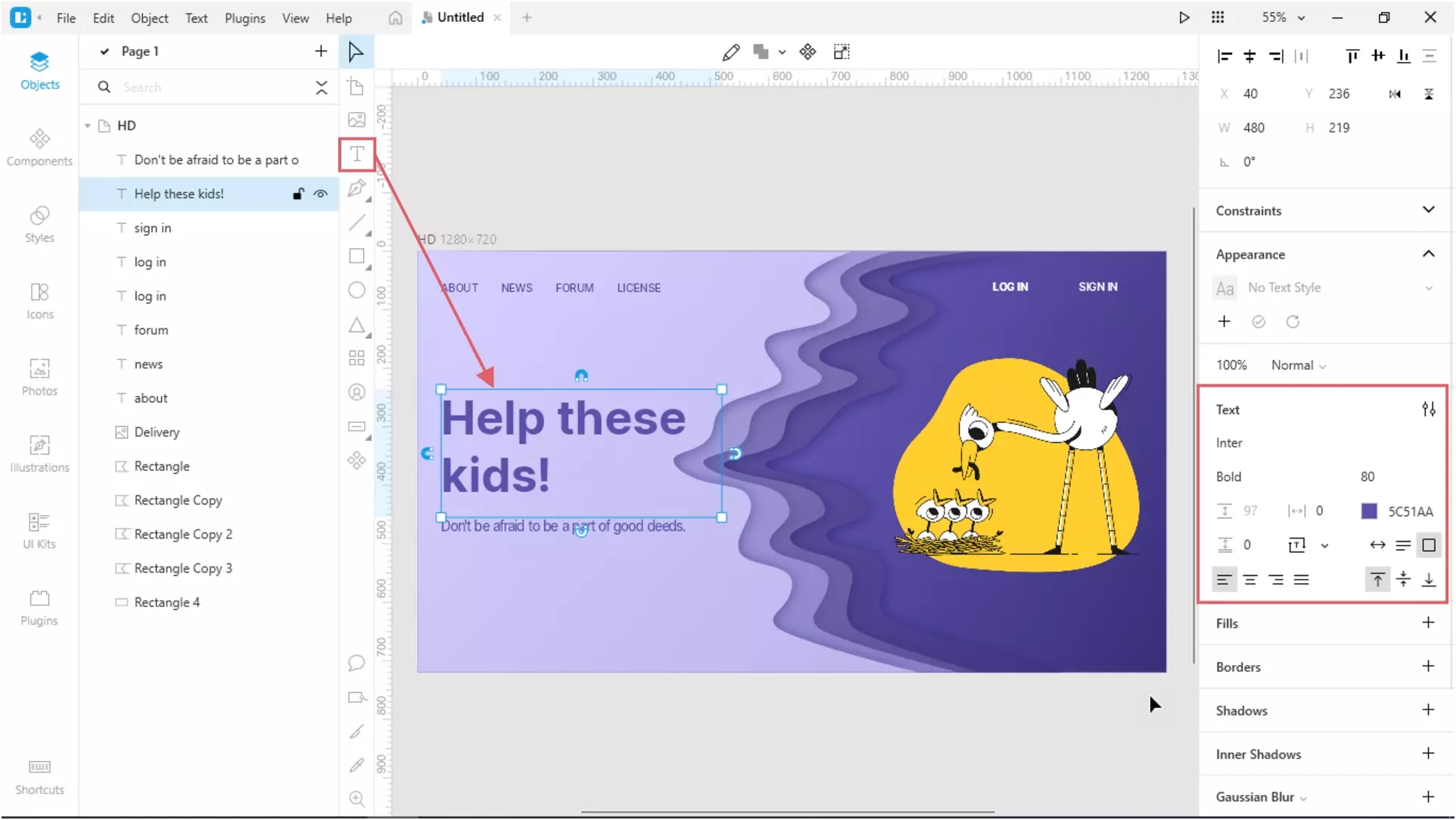Click the Create Component icon in top toolbar
The image size is (1456, 820).
(x=807, y=51)
